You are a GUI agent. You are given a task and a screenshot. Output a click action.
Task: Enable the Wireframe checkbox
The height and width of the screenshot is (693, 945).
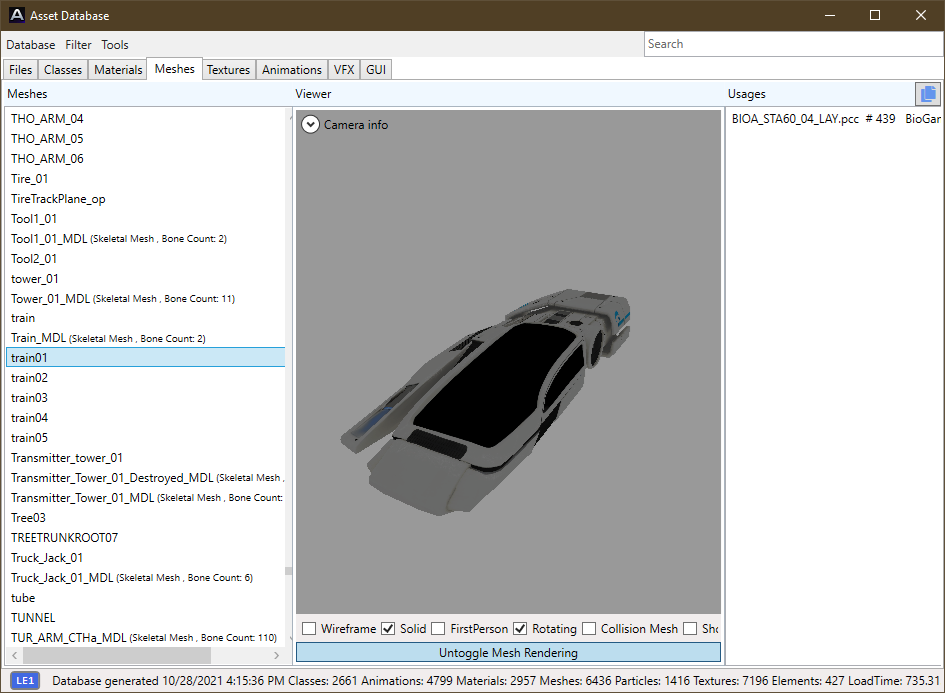(309, 629)
